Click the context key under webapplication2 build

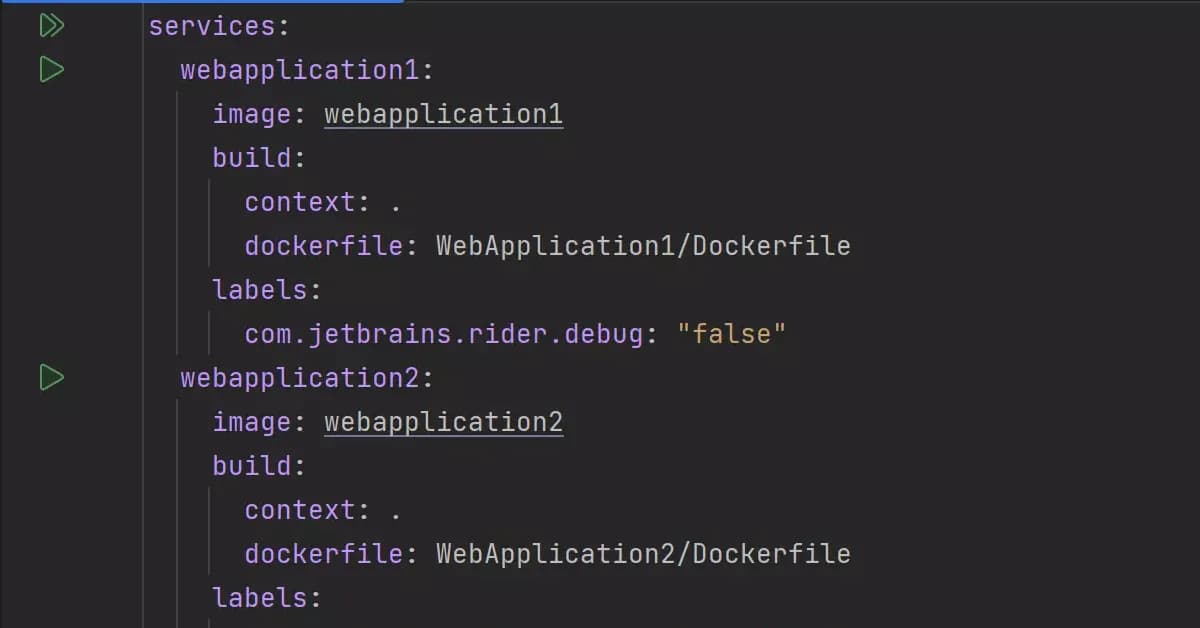(298, 509)
